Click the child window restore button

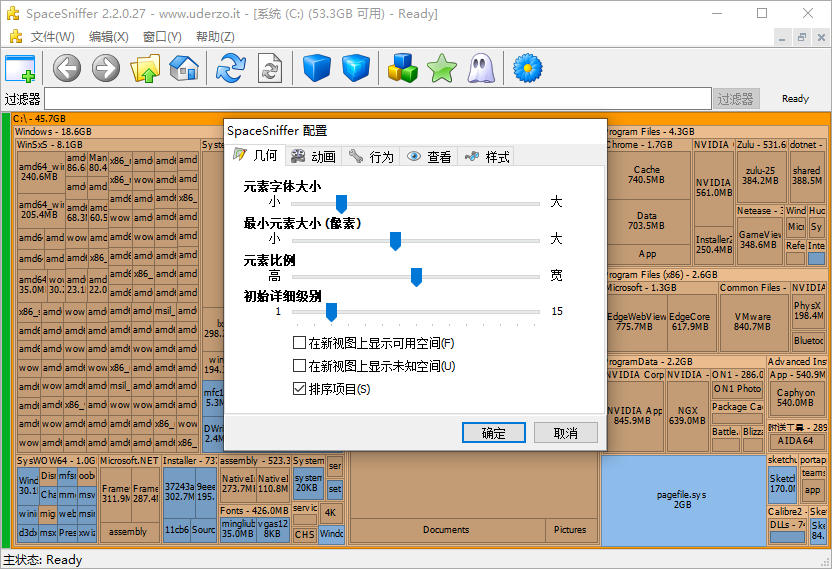[x=802, y=37]
